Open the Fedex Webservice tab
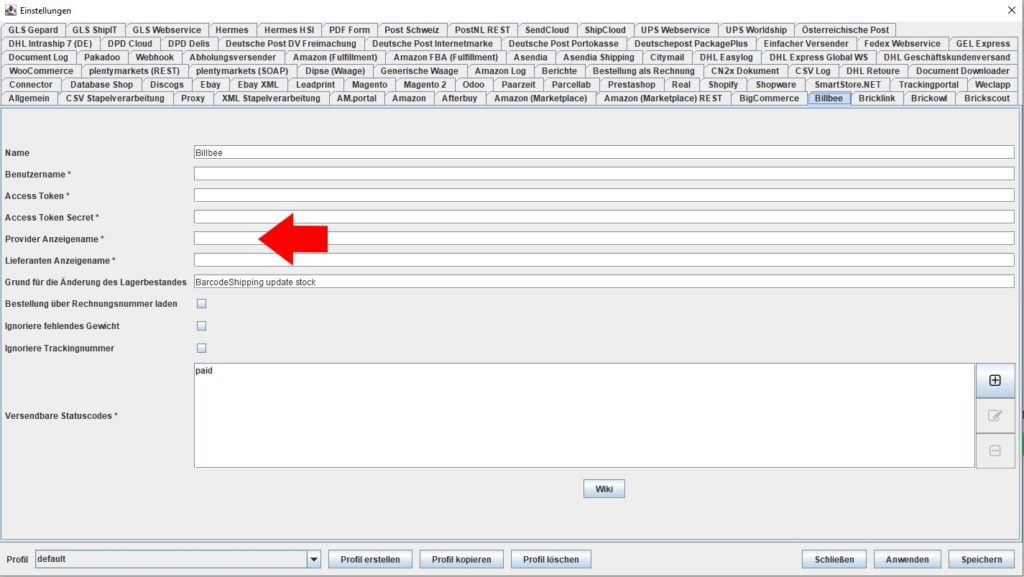 pyautogui.click(x=902, y=43)
